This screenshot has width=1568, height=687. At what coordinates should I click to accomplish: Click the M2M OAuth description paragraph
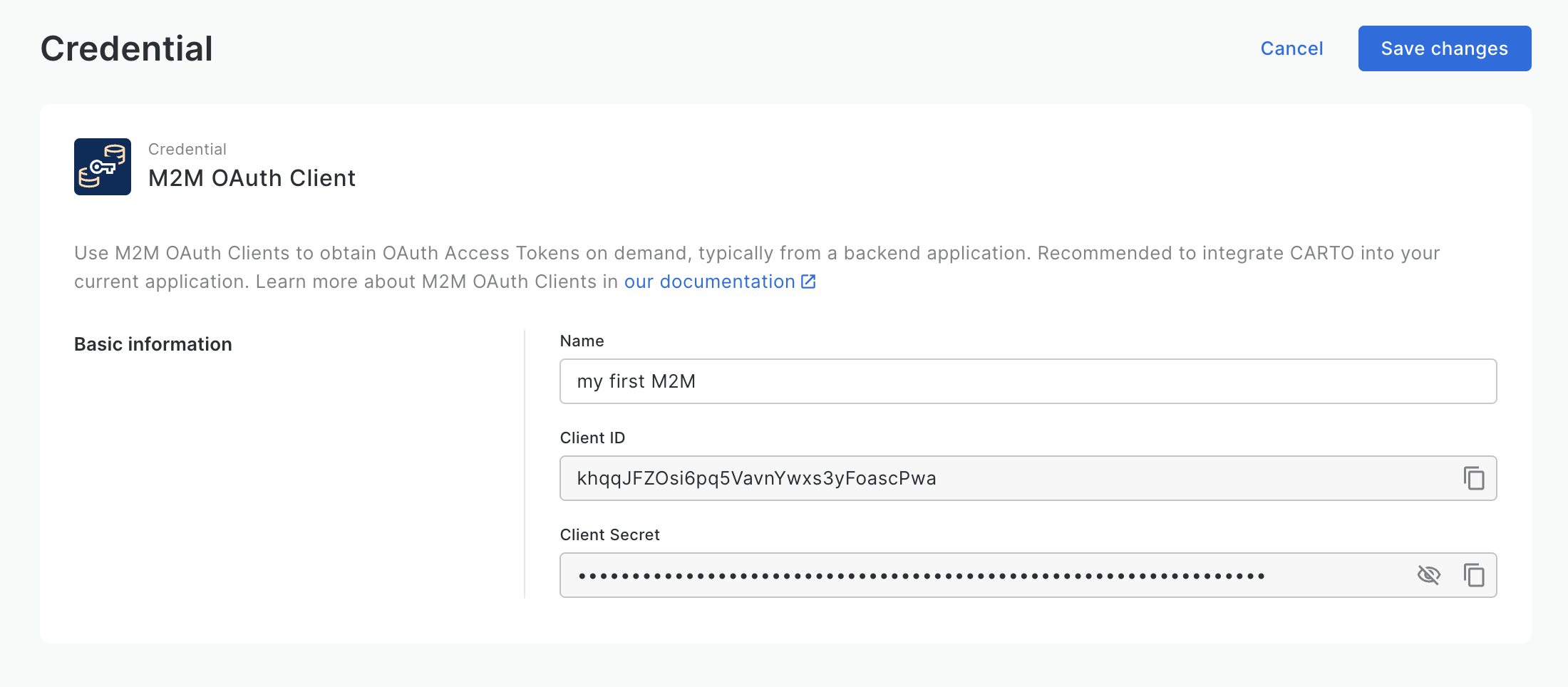click(755, 254)
